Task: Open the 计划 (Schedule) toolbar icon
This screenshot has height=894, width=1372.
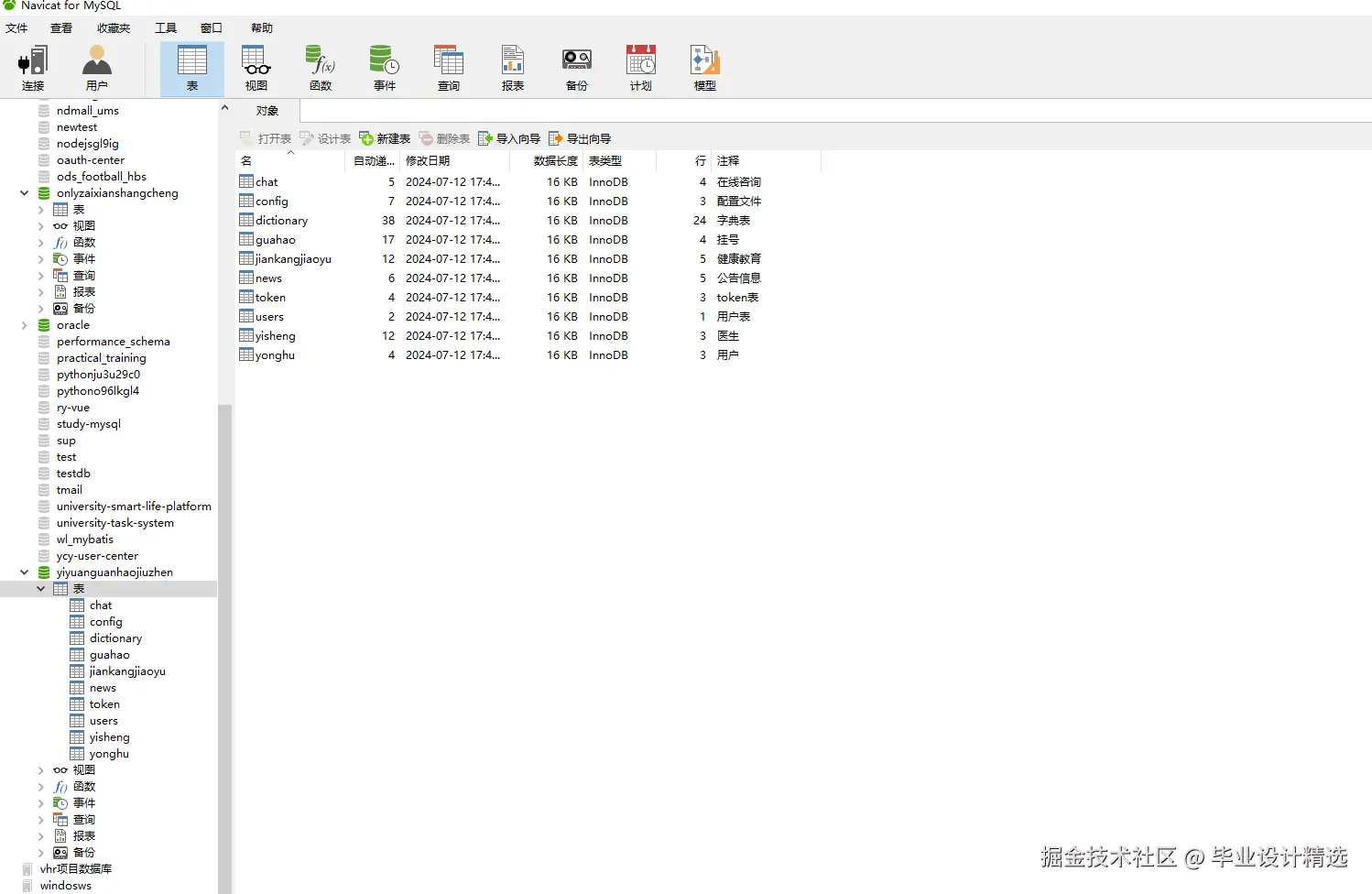Action: pyautogui.click(x=641, y=69)
